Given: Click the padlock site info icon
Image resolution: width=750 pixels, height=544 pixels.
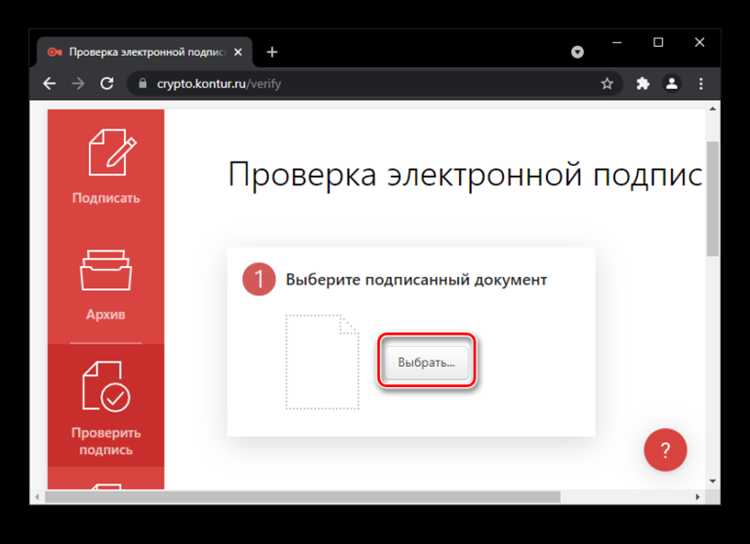Looking at the screenshot, I should coord(142,83).
